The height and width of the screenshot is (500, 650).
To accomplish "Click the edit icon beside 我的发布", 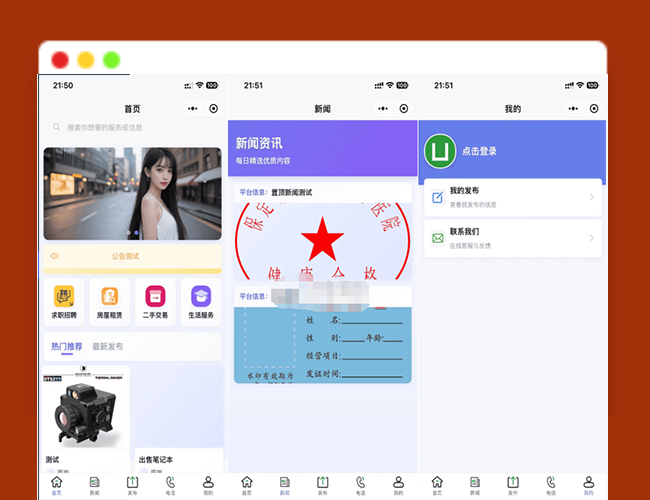I will (437, 197).
